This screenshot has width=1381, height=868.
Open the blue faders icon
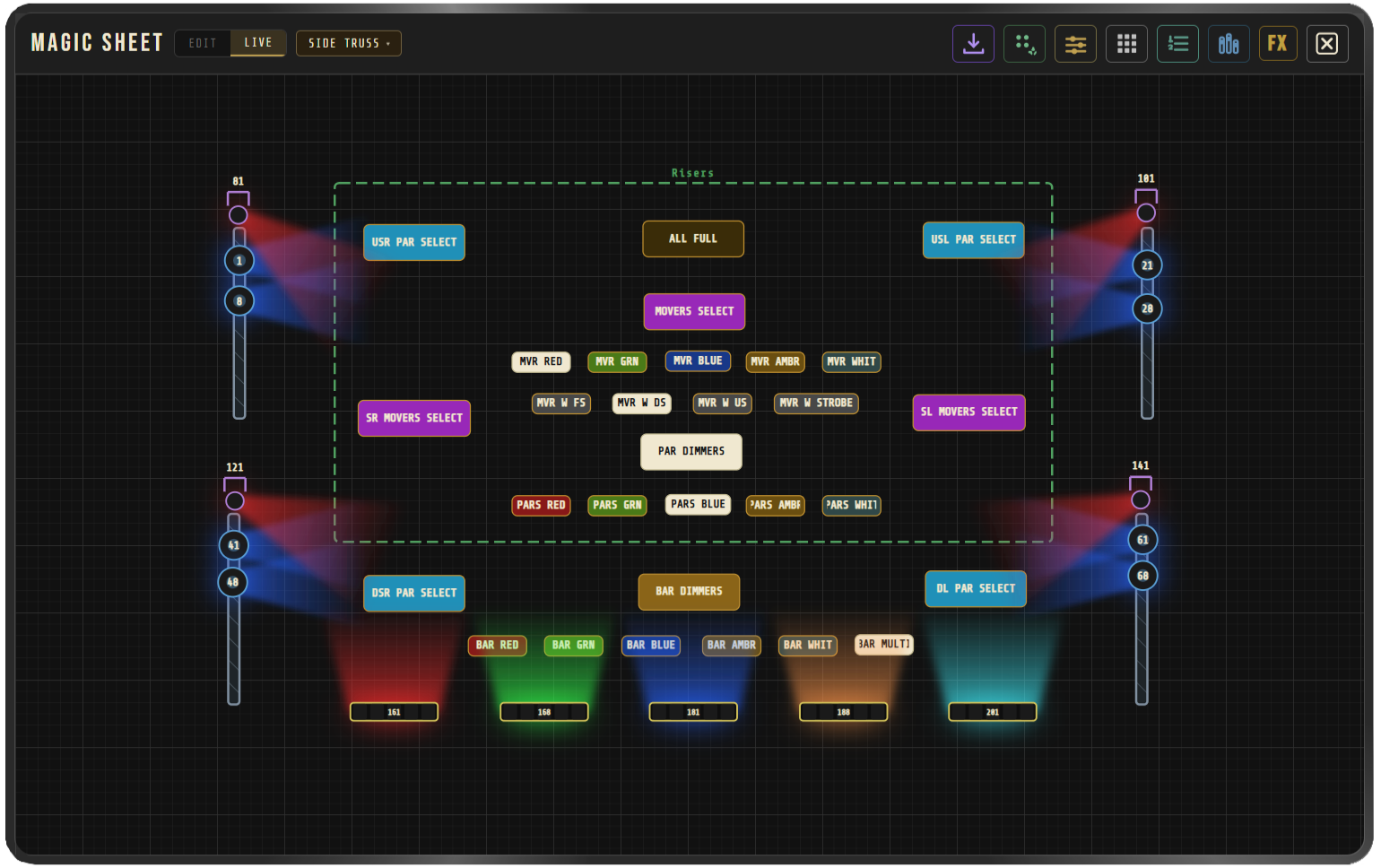1229,44
